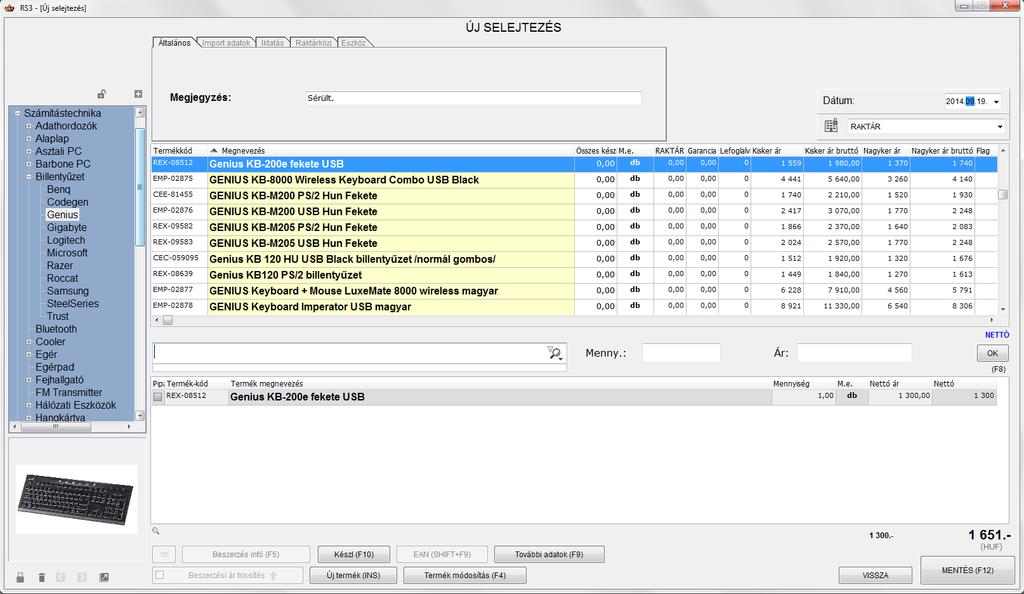Click the search filter magnifier icon in search field
1024x594 pixels.
coord(555,353)
